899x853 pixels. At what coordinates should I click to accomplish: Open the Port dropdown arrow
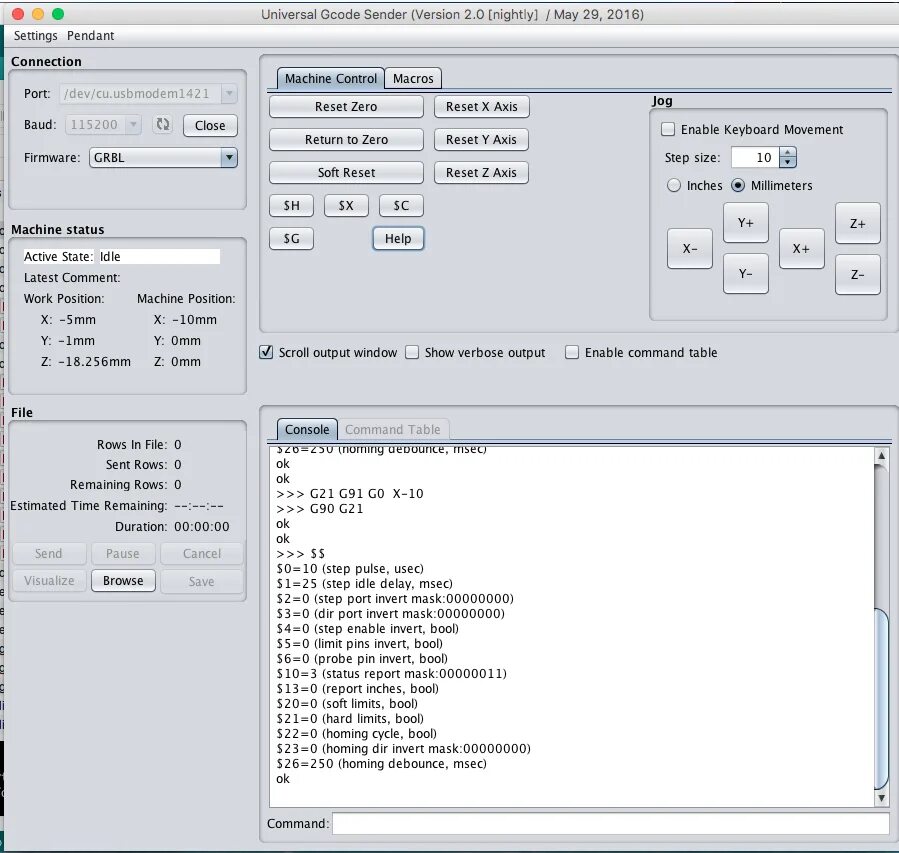[x=229, y=93]
